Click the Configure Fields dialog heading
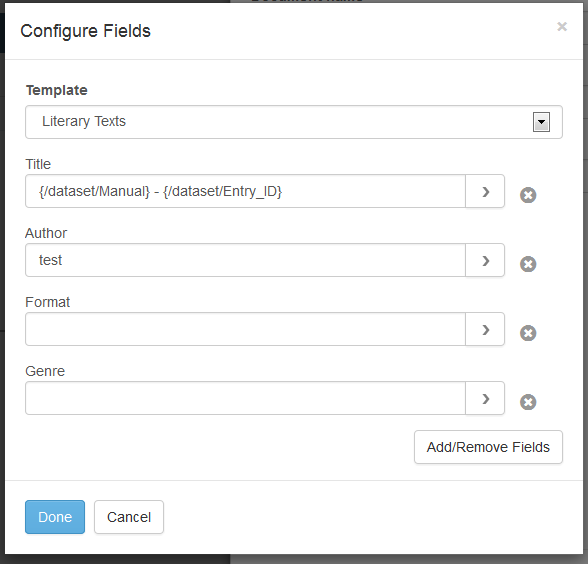 click(x=86, y=31)
